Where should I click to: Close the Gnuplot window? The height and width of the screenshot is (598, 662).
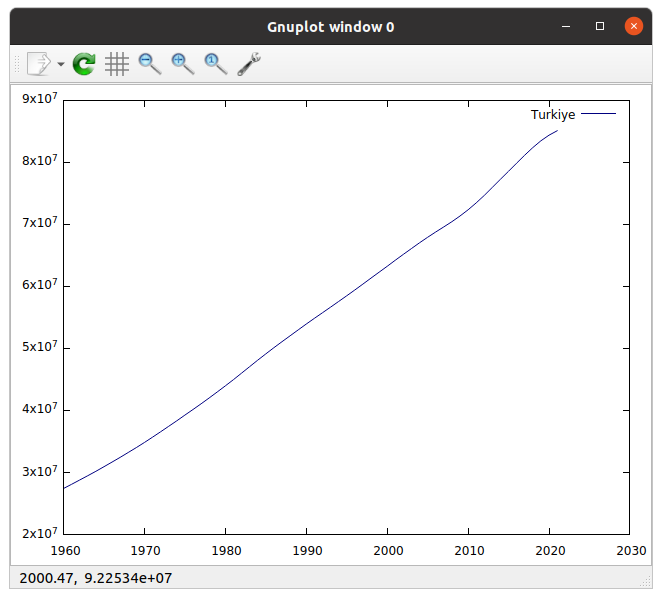pos(633,27)
